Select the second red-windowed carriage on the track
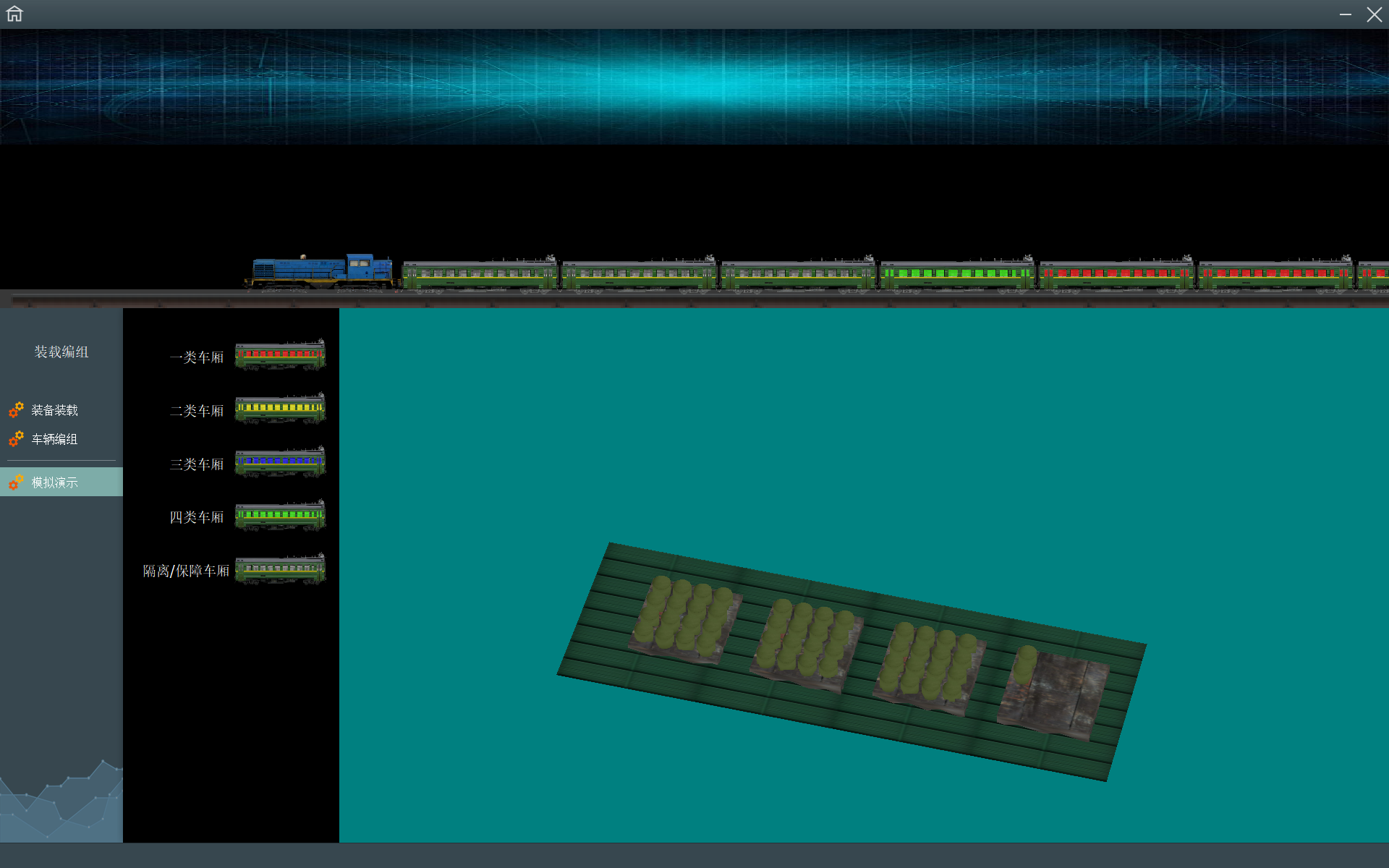The width and height of the screenshot is (1389, 868). [1276, 275]
